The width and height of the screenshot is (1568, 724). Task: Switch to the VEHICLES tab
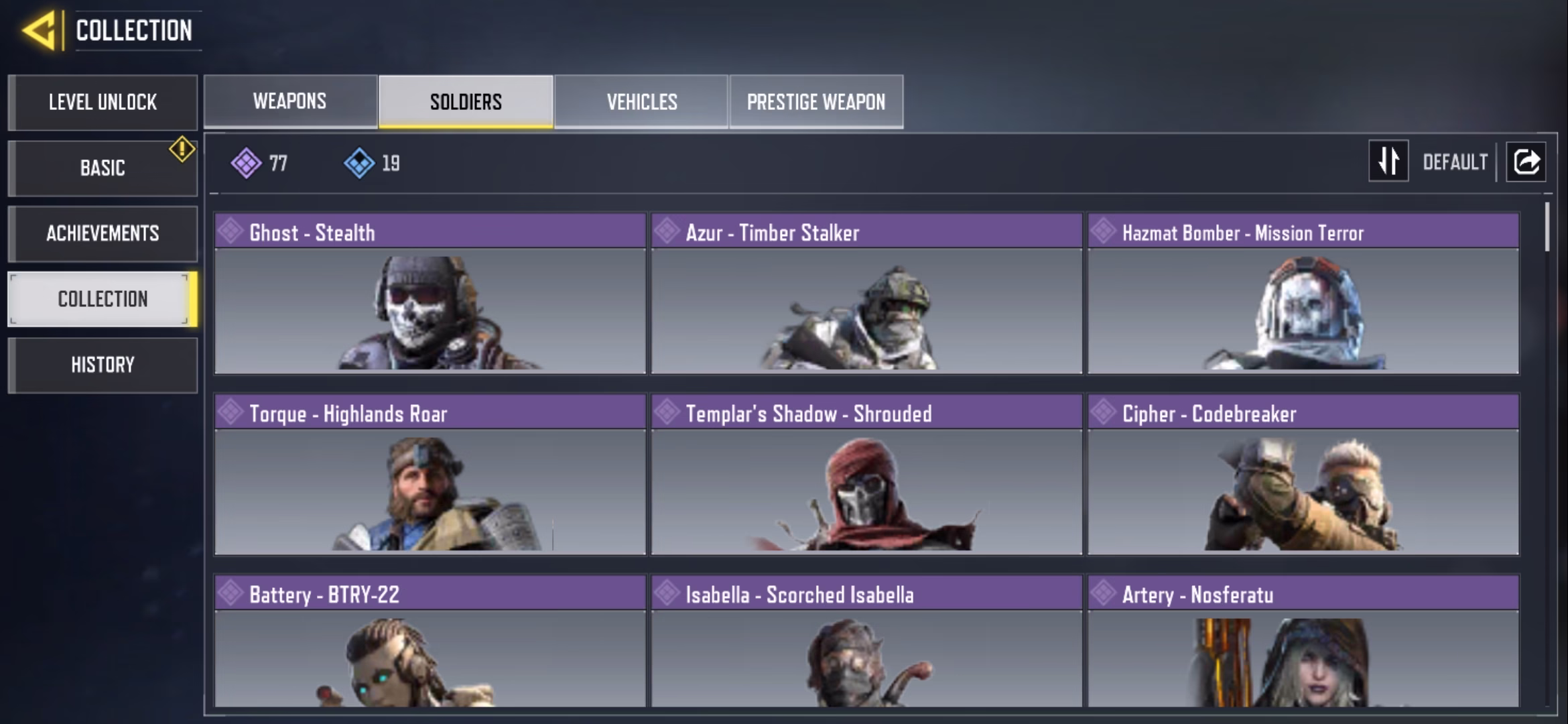coord(641,101)
